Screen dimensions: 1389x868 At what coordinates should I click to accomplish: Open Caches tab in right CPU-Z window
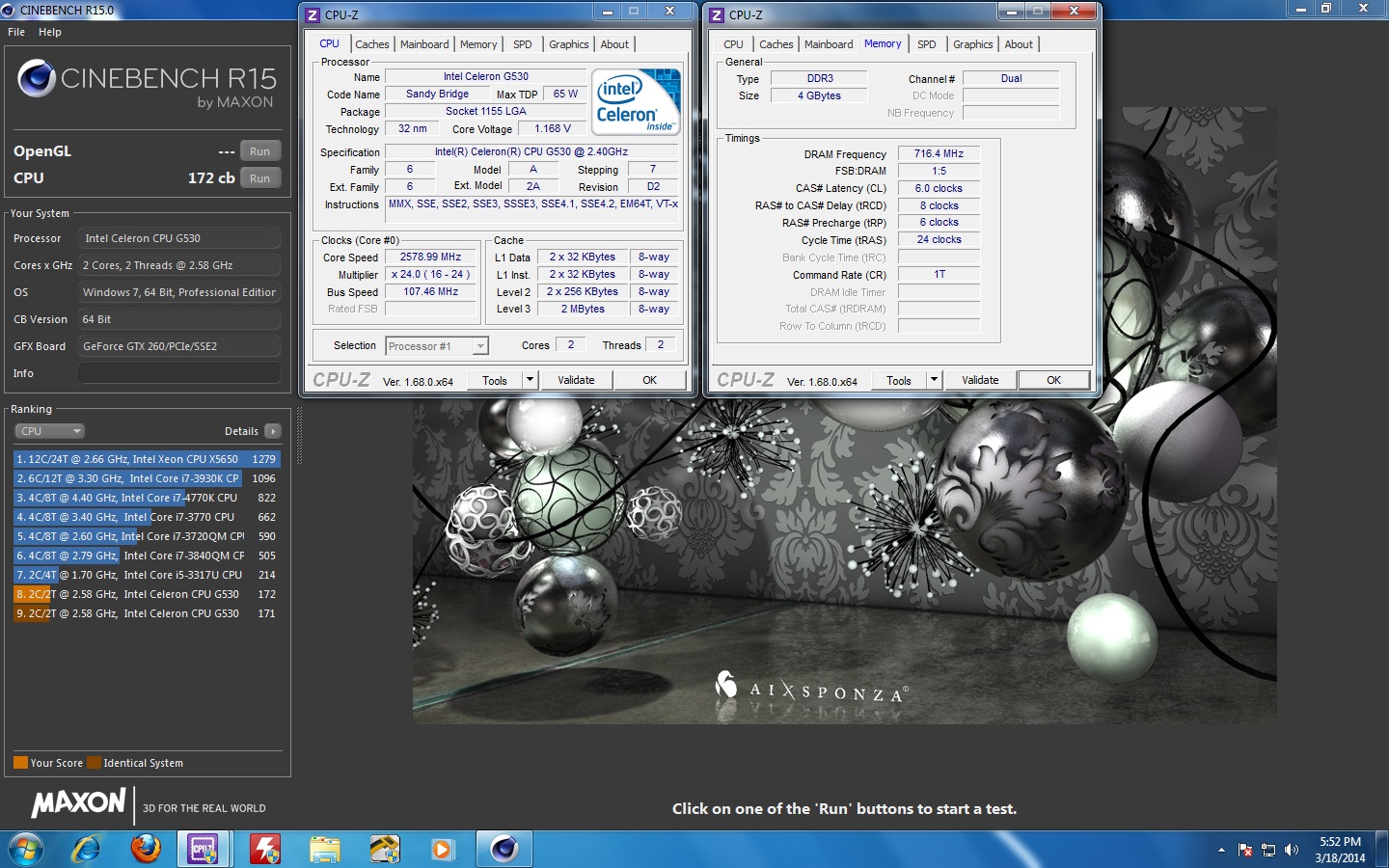[x=776, y=44]
